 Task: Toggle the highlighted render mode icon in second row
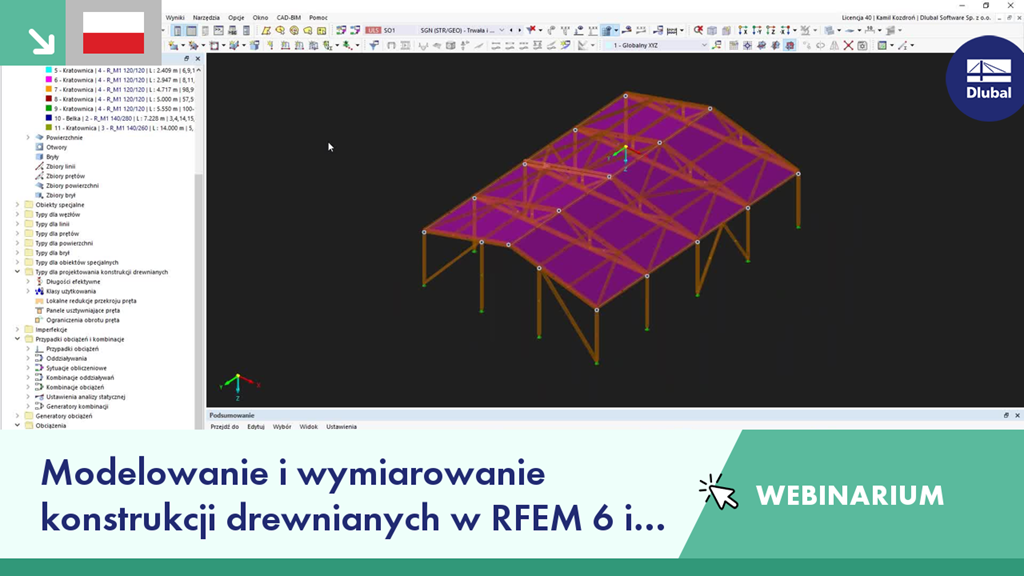790,45
